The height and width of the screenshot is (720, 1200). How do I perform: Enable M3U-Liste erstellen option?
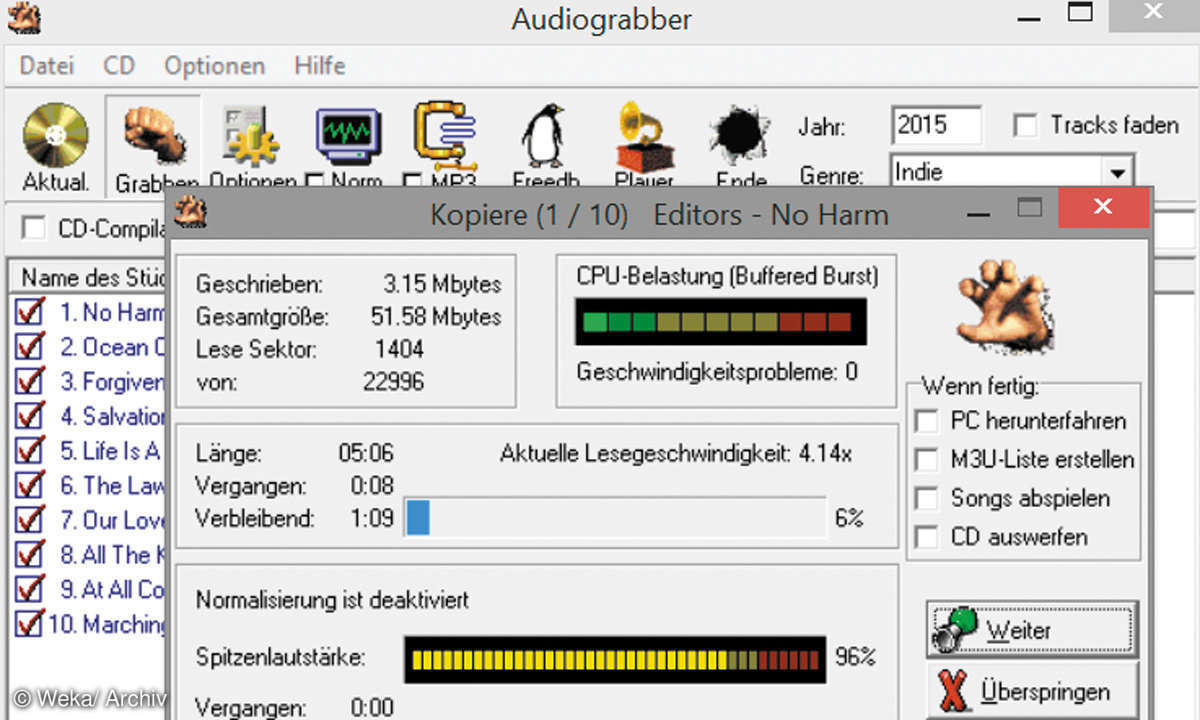click(x=928, y=459)
